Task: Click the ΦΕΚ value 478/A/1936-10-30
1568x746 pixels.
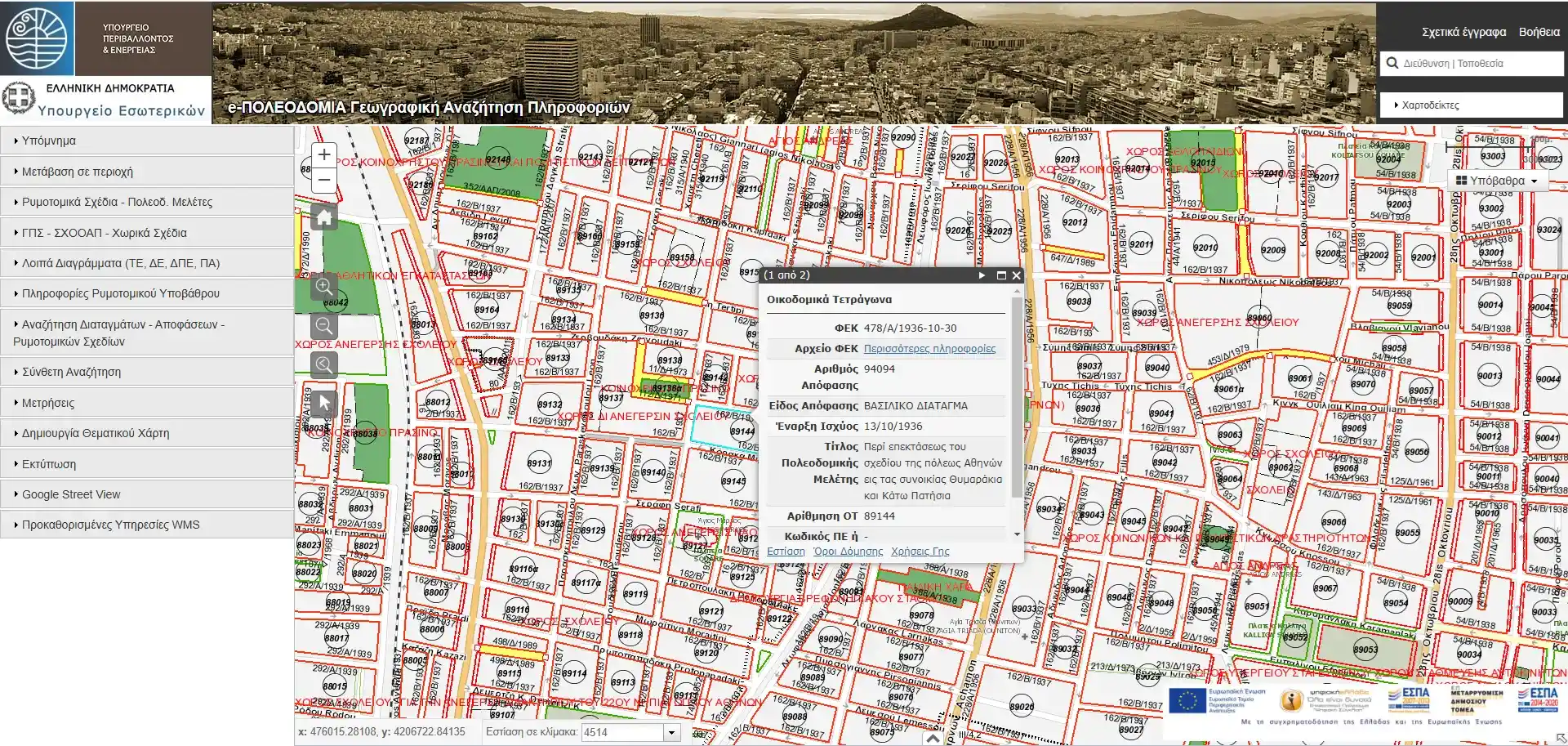Action: 911,328
